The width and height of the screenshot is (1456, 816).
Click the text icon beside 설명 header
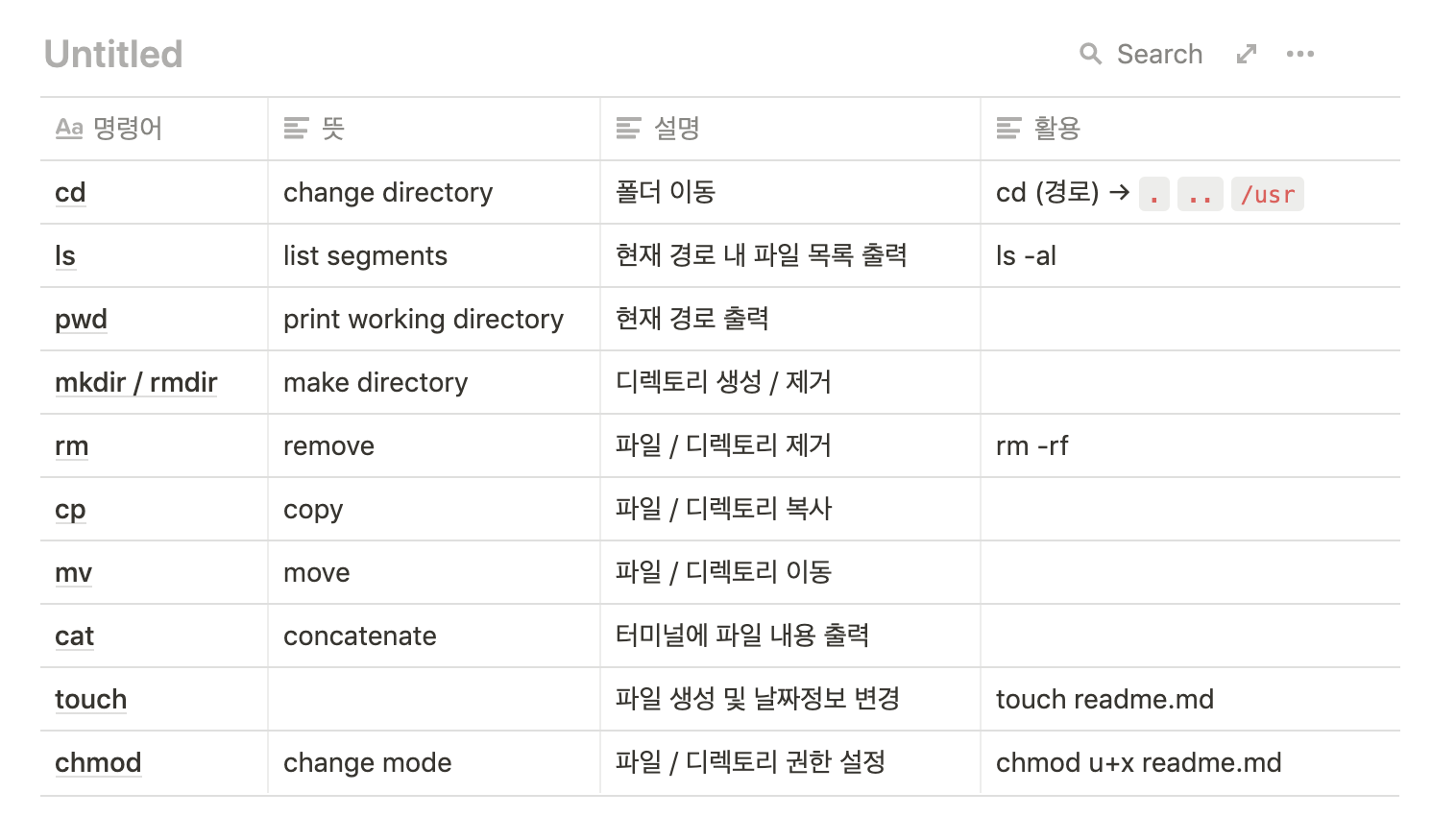click(628, 128)
